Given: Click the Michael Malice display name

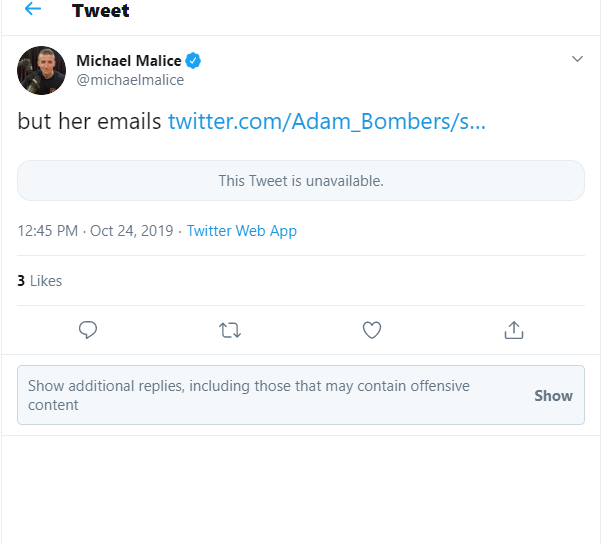Looking at the screenshot, I should (129, 61).
